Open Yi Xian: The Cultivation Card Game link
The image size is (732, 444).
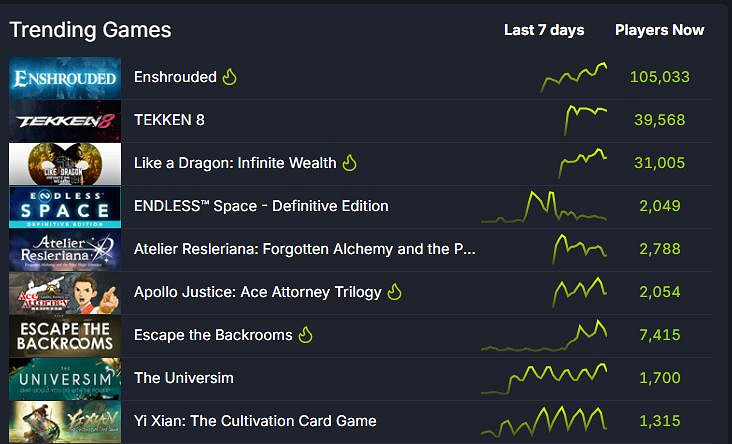(255, 421)
